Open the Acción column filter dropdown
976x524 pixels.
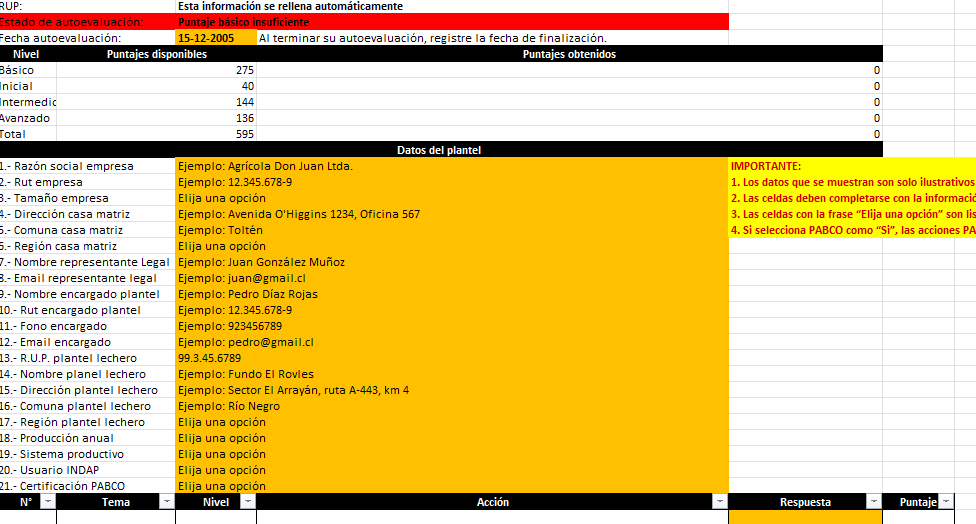719,502
